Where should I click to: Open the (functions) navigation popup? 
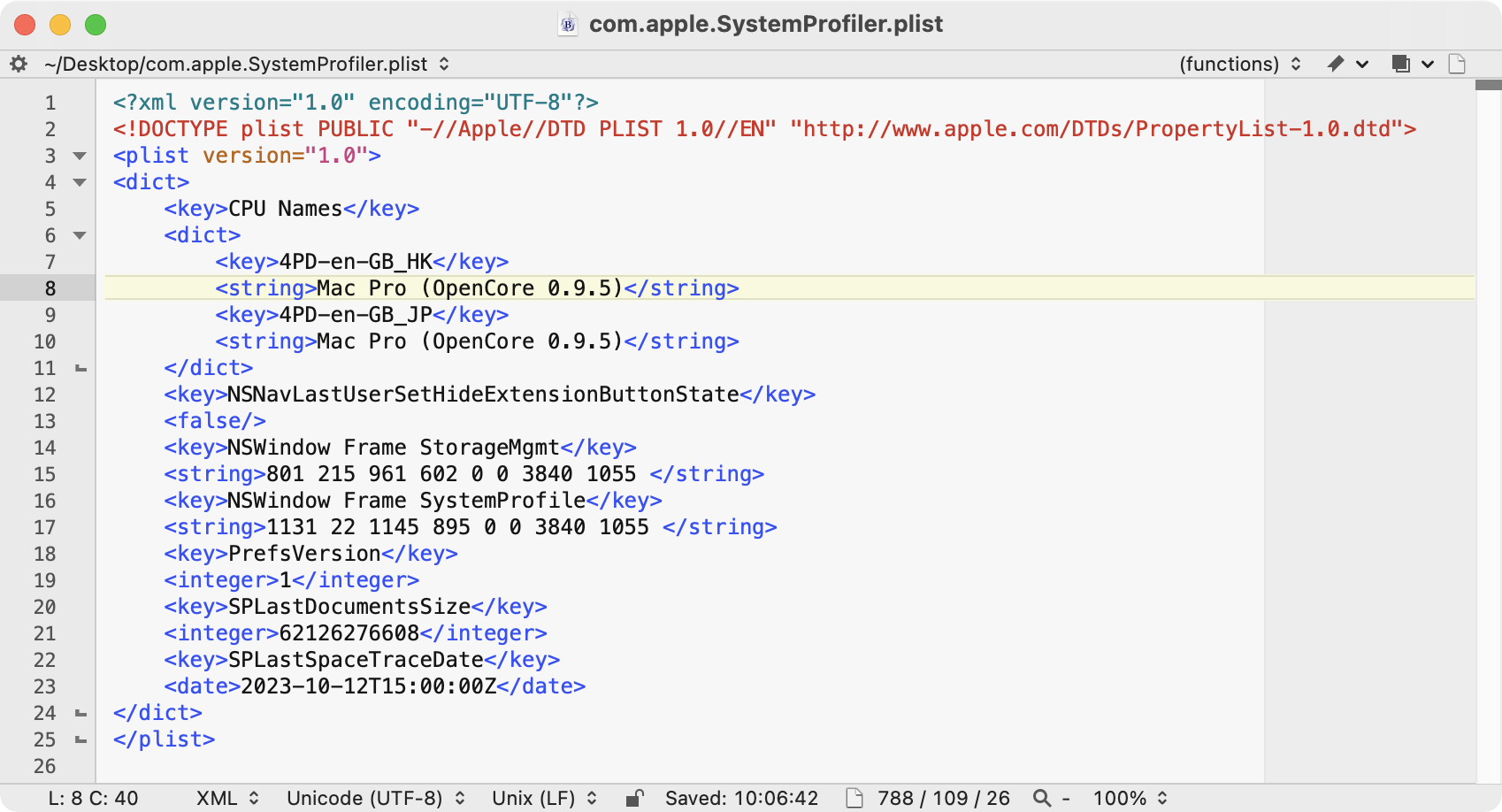point(1240,64)
